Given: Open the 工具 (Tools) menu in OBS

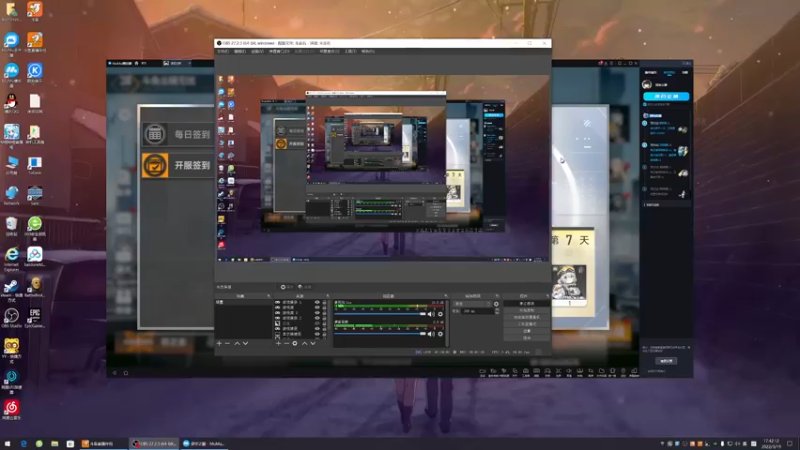Looking at the screenshot, I should pos(351,52).
